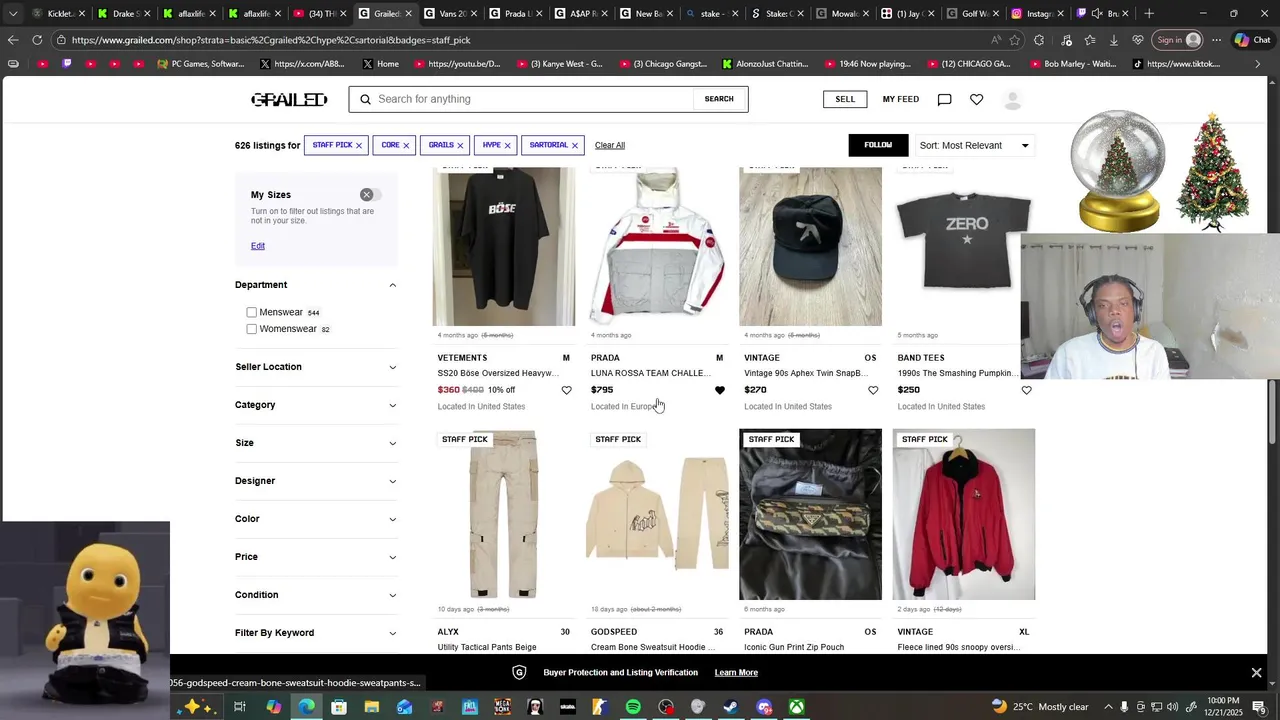Open the red Vintage Snoopy fleece thumbnail
The width and height of the screenshot is (1280, 720).
coord(964,515)
